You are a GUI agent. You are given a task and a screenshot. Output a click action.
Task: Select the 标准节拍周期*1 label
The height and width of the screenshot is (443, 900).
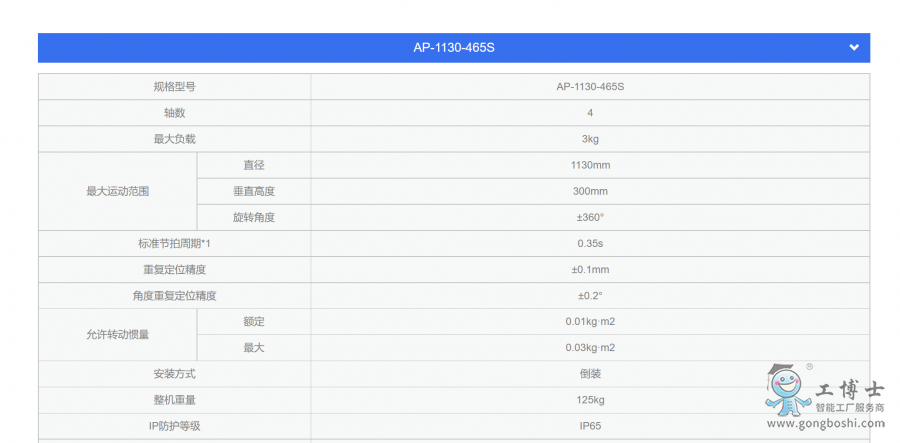coord(174,243)
